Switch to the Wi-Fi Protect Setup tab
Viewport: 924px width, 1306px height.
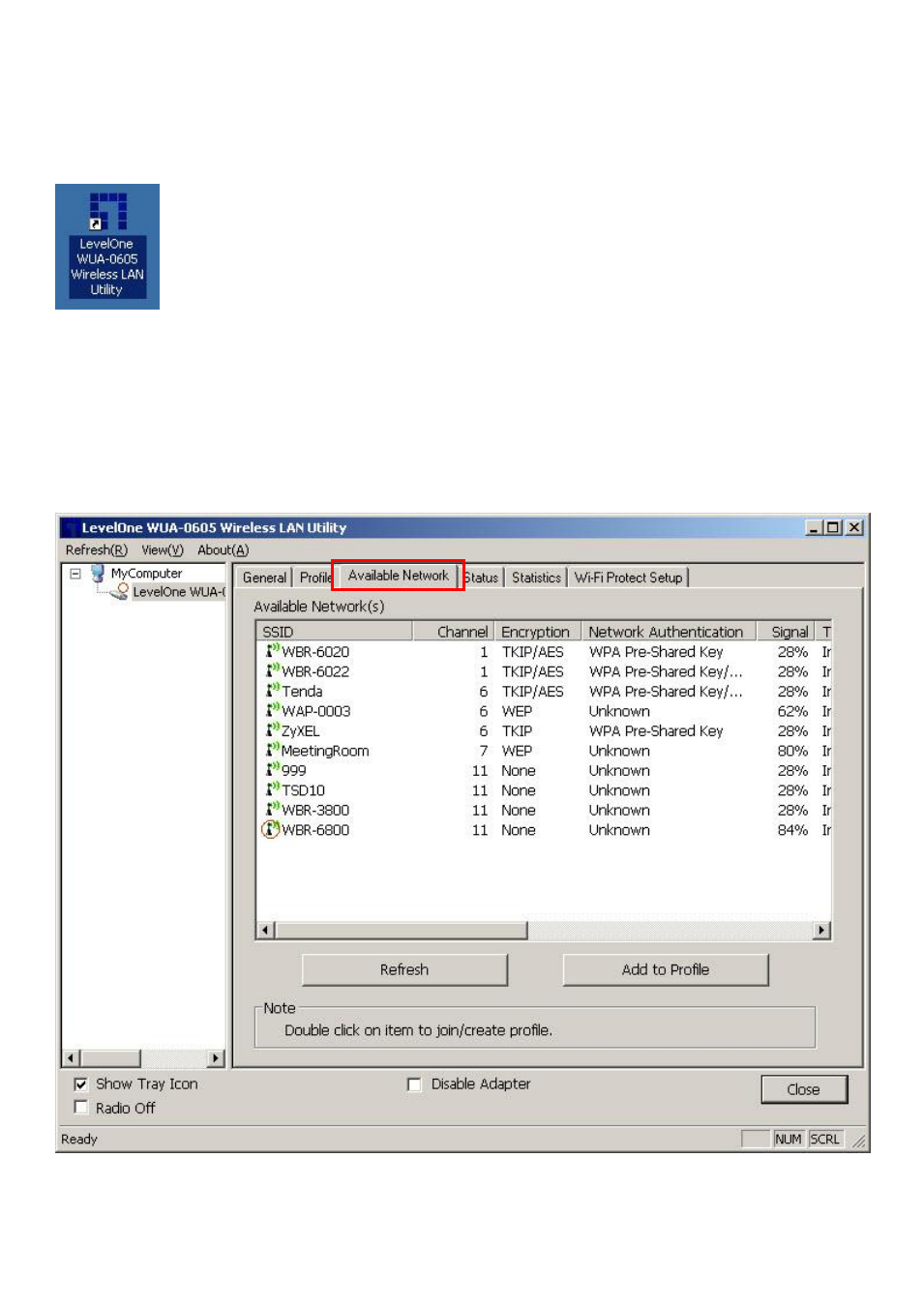click(628, 578)
